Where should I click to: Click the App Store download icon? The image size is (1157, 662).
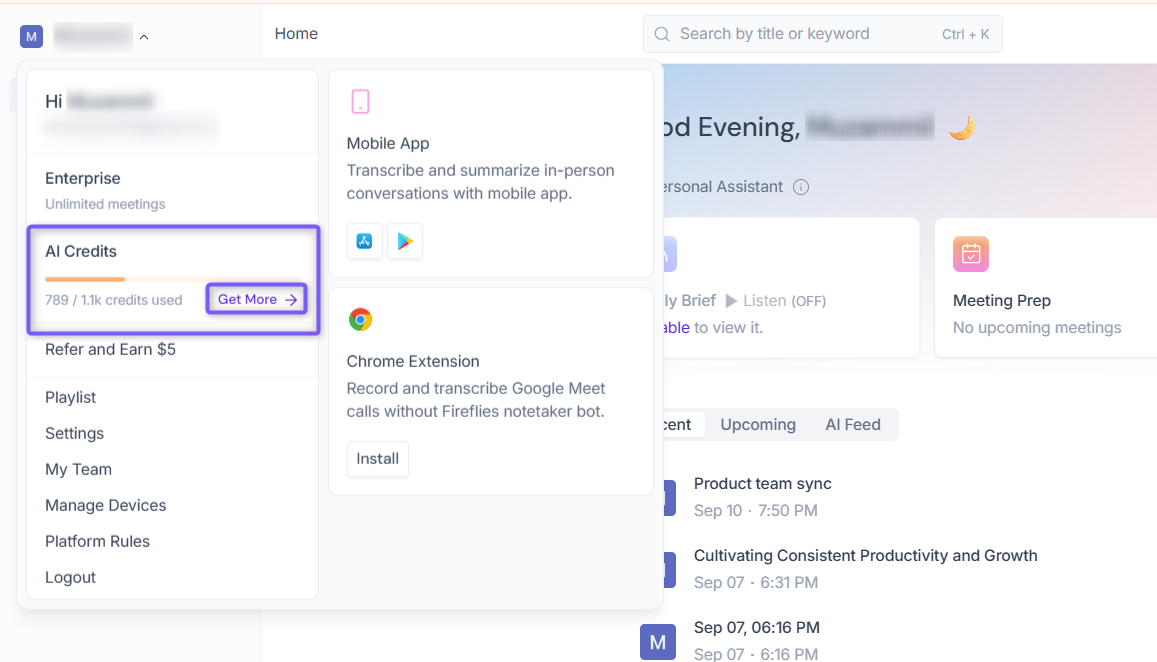[x=365, y=241]
